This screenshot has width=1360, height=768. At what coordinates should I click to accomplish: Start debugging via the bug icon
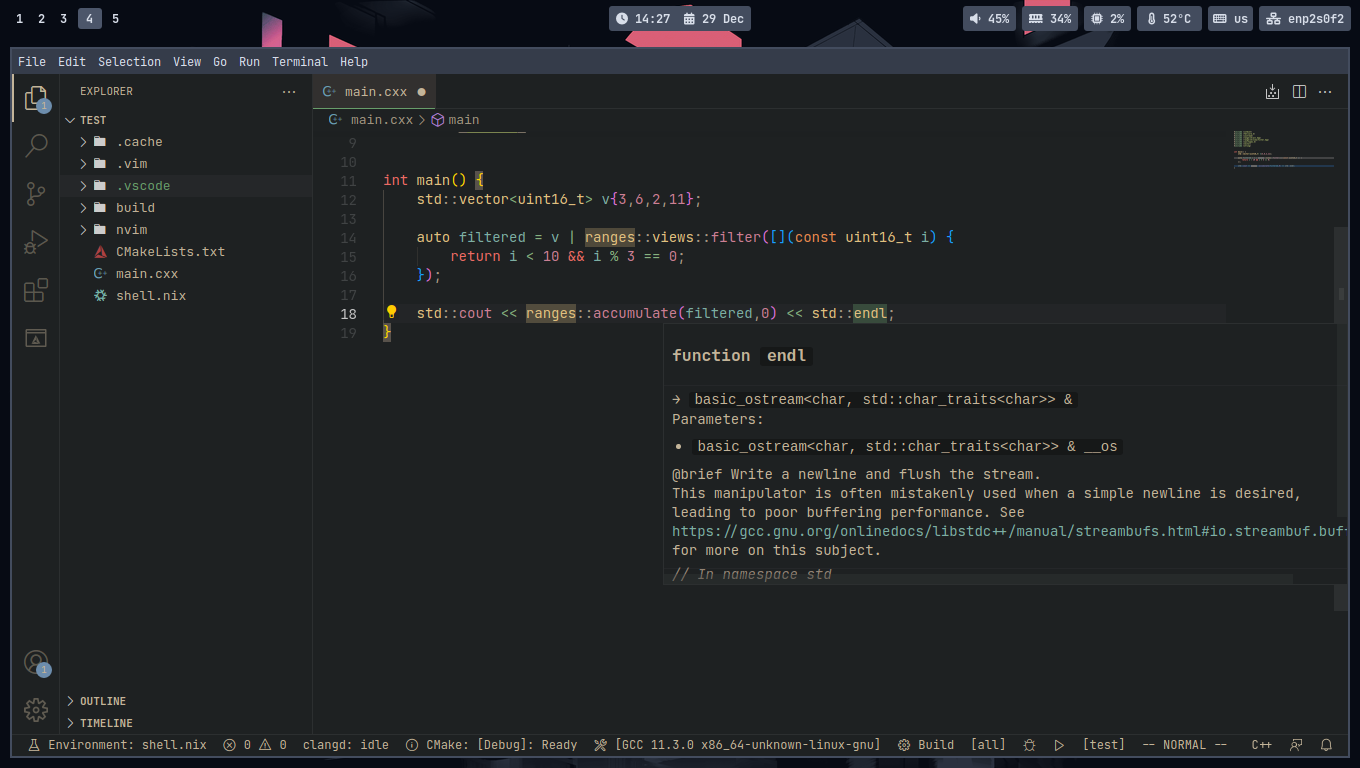coord(1029,744)
